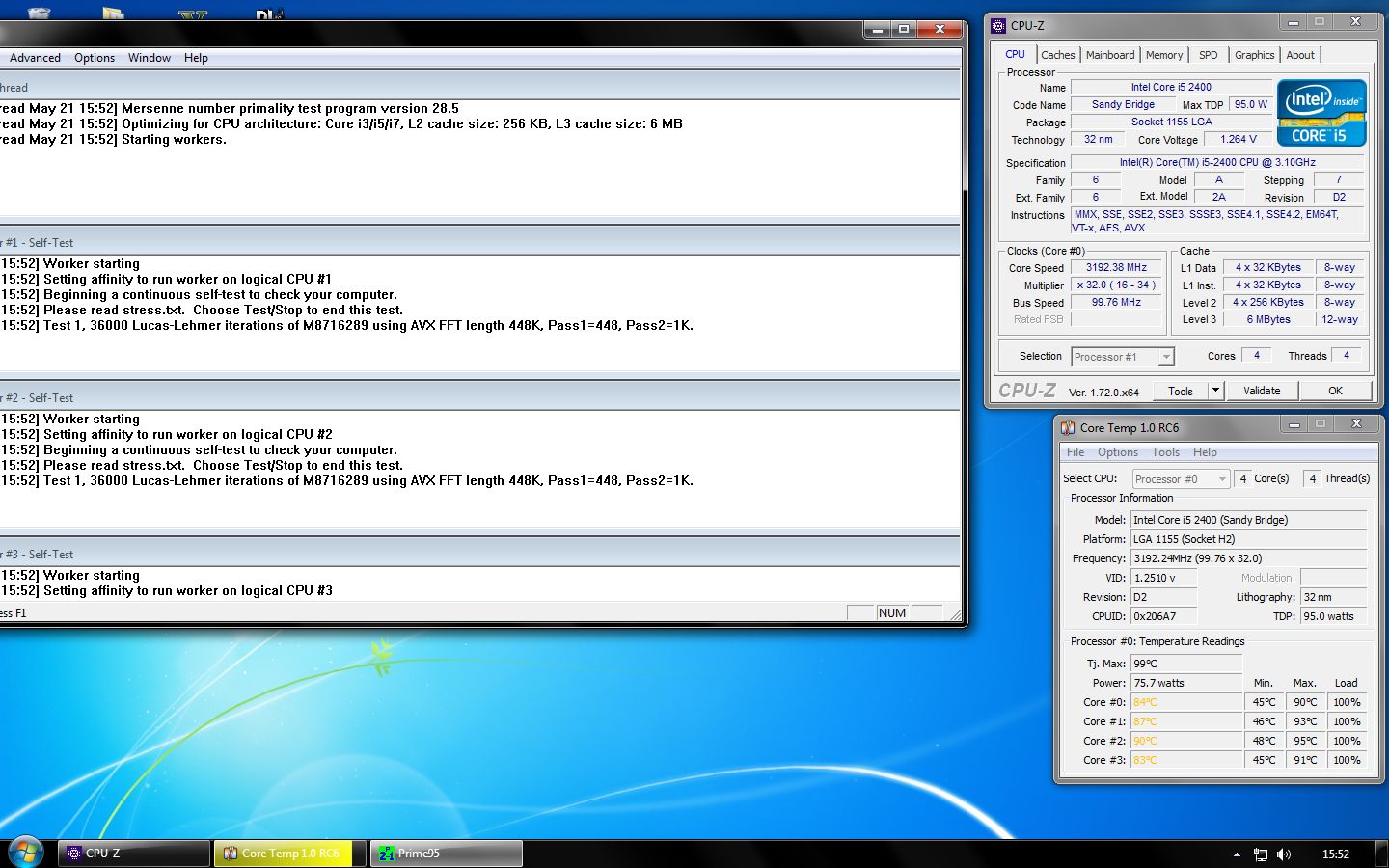Open the SPD tab
The height and width of the screenshot is (868, 1389).
point(1209,55)
